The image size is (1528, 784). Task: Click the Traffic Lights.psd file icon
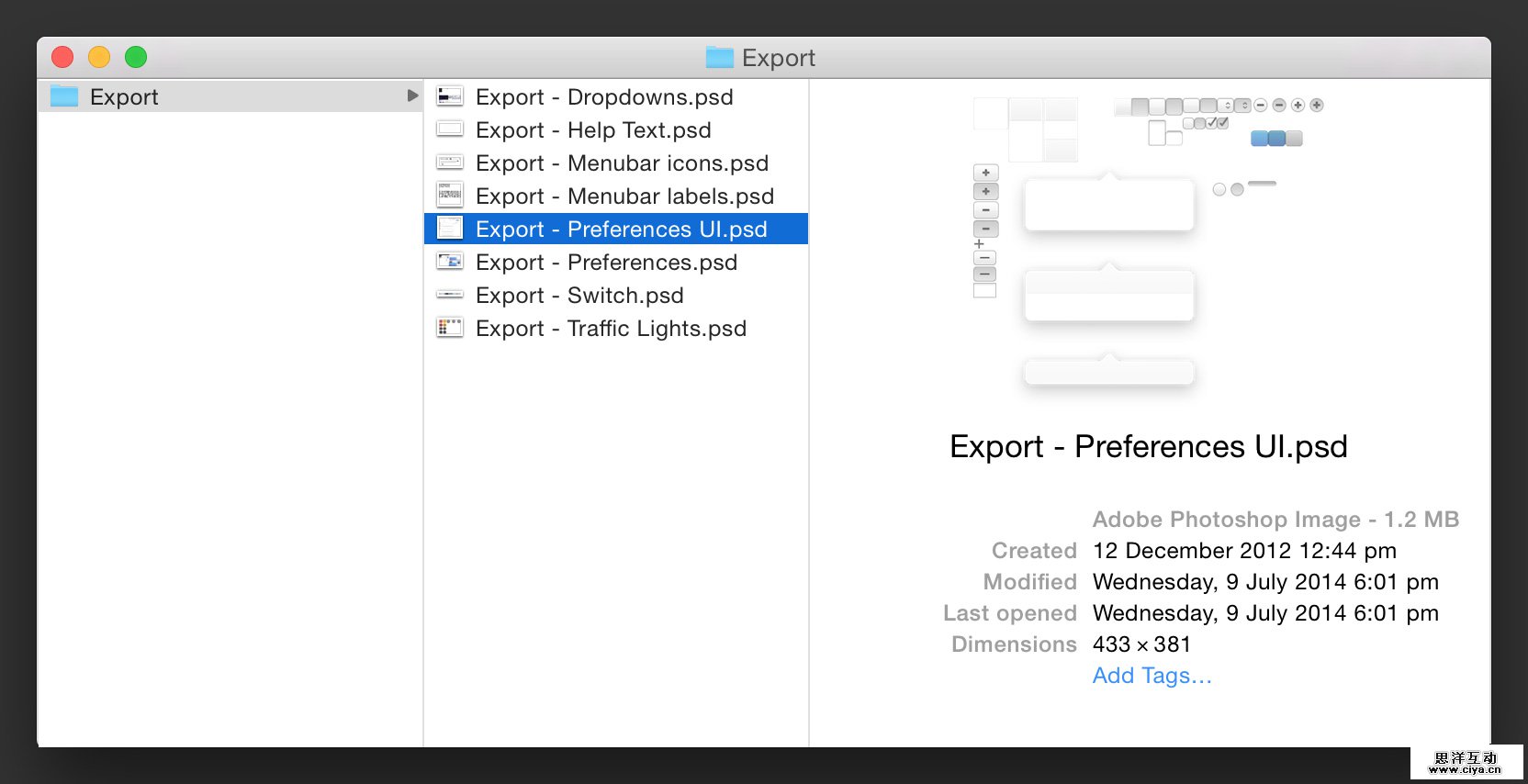449,328
